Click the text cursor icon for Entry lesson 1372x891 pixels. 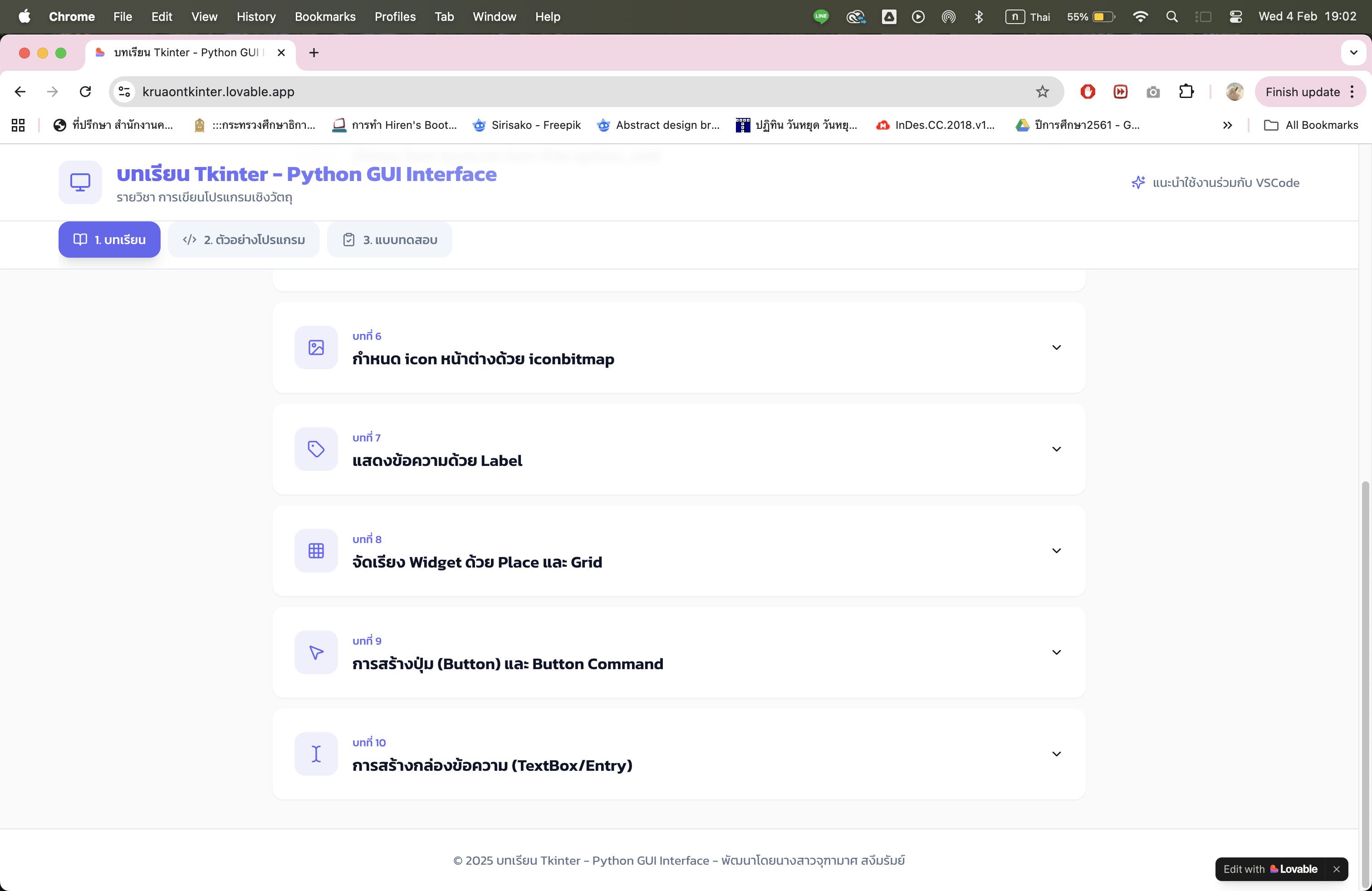316,754
